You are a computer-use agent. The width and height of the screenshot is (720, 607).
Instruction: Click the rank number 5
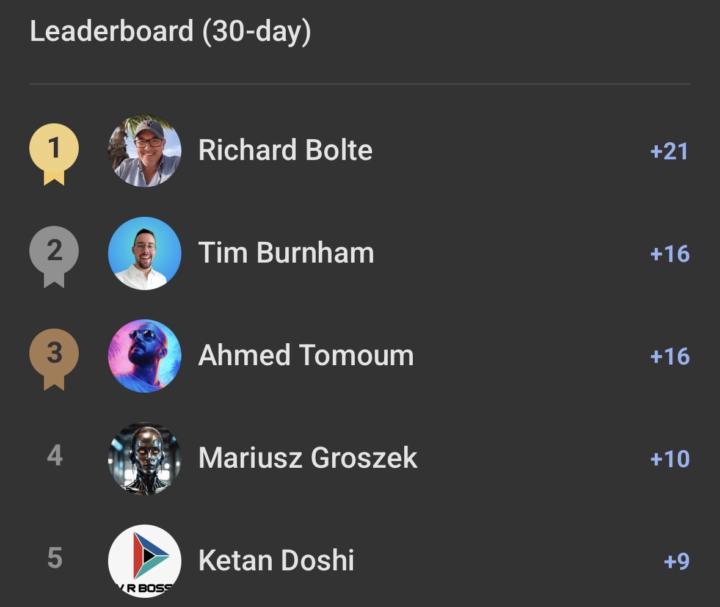(54, 558)
